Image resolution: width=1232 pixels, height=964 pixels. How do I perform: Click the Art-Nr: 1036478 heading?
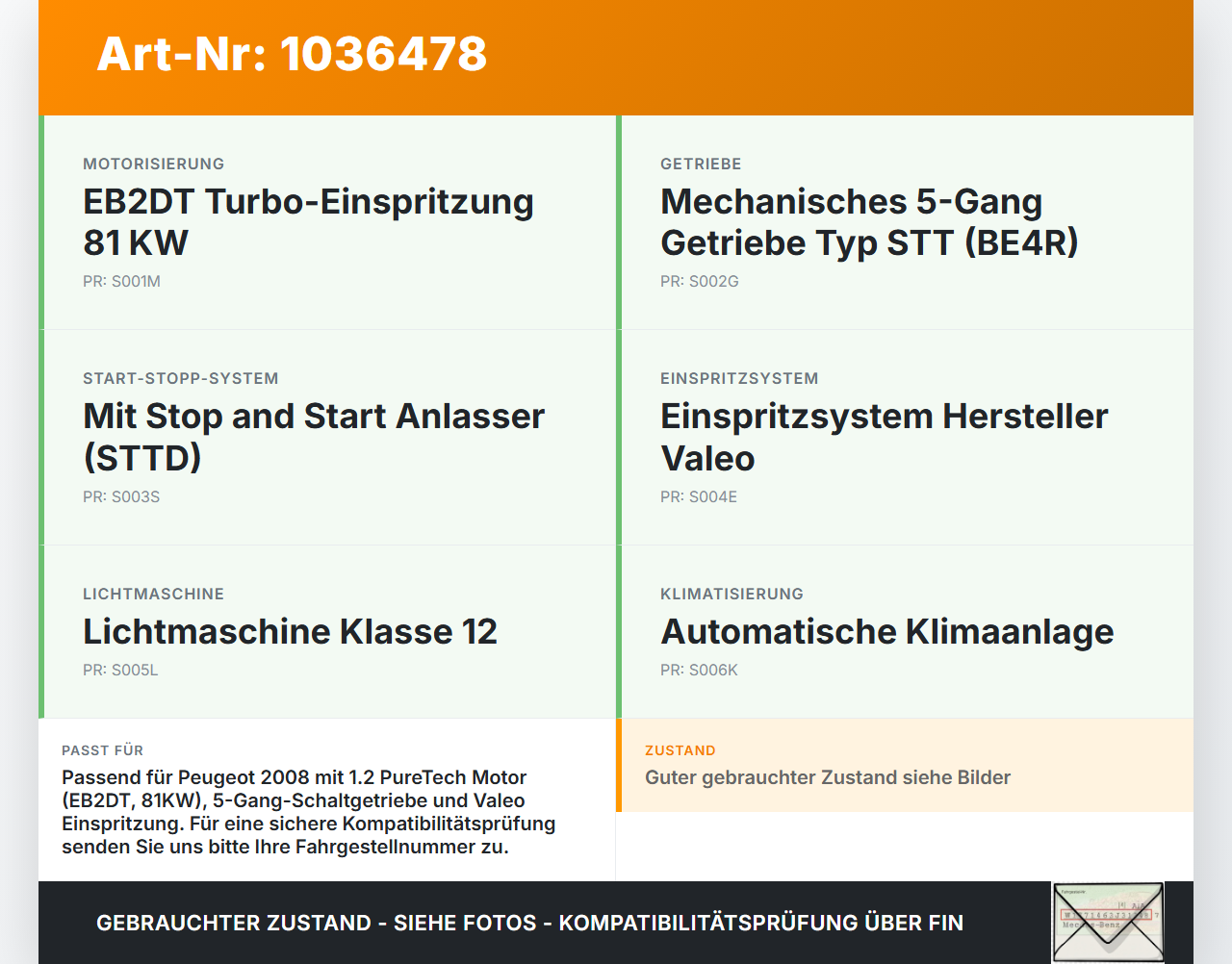(292, 54)
